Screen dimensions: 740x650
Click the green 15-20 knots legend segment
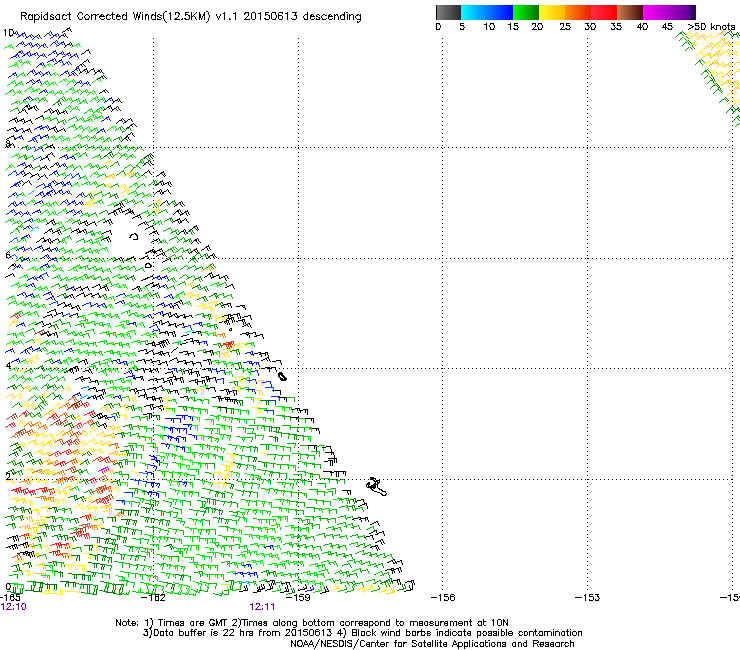click(x=526, y=12)
